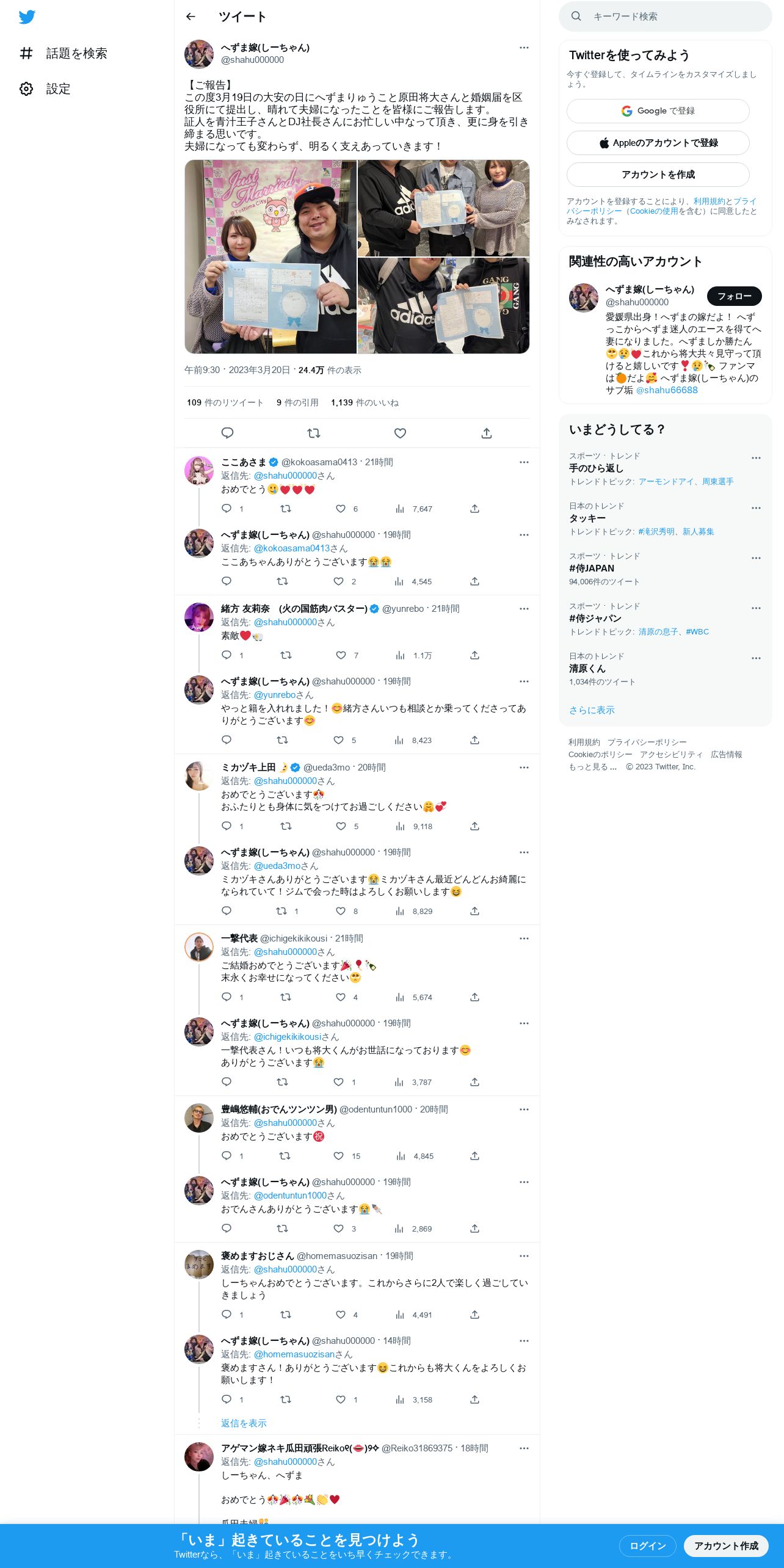Screen dimensions: 784x1568
Task: Open more options on the main tweet
Action: [524, 48]
